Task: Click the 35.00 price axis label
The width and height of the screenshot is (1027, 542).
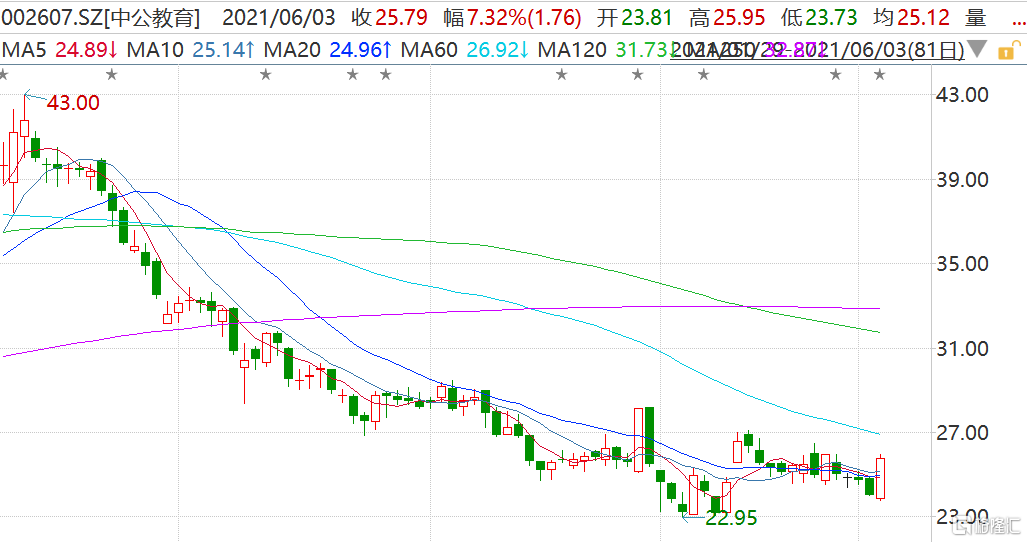Action: (x=962, y=264)
